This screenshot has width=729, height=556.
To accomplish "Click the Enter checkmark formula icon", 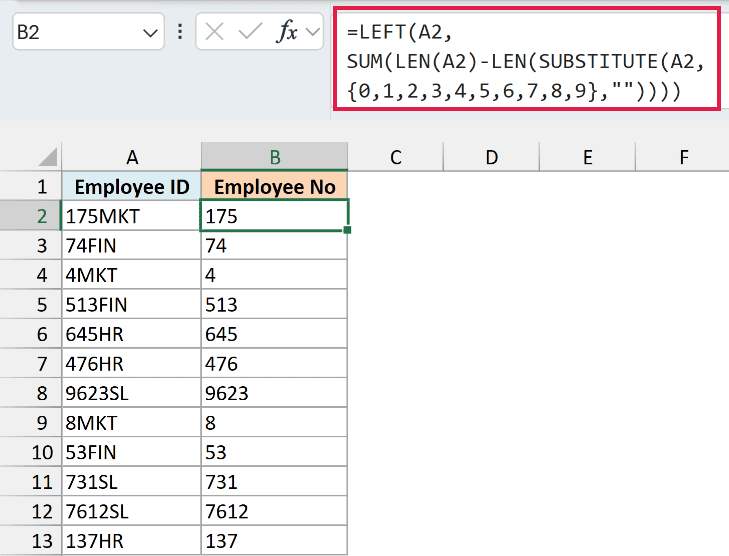I will pos(250,32).
